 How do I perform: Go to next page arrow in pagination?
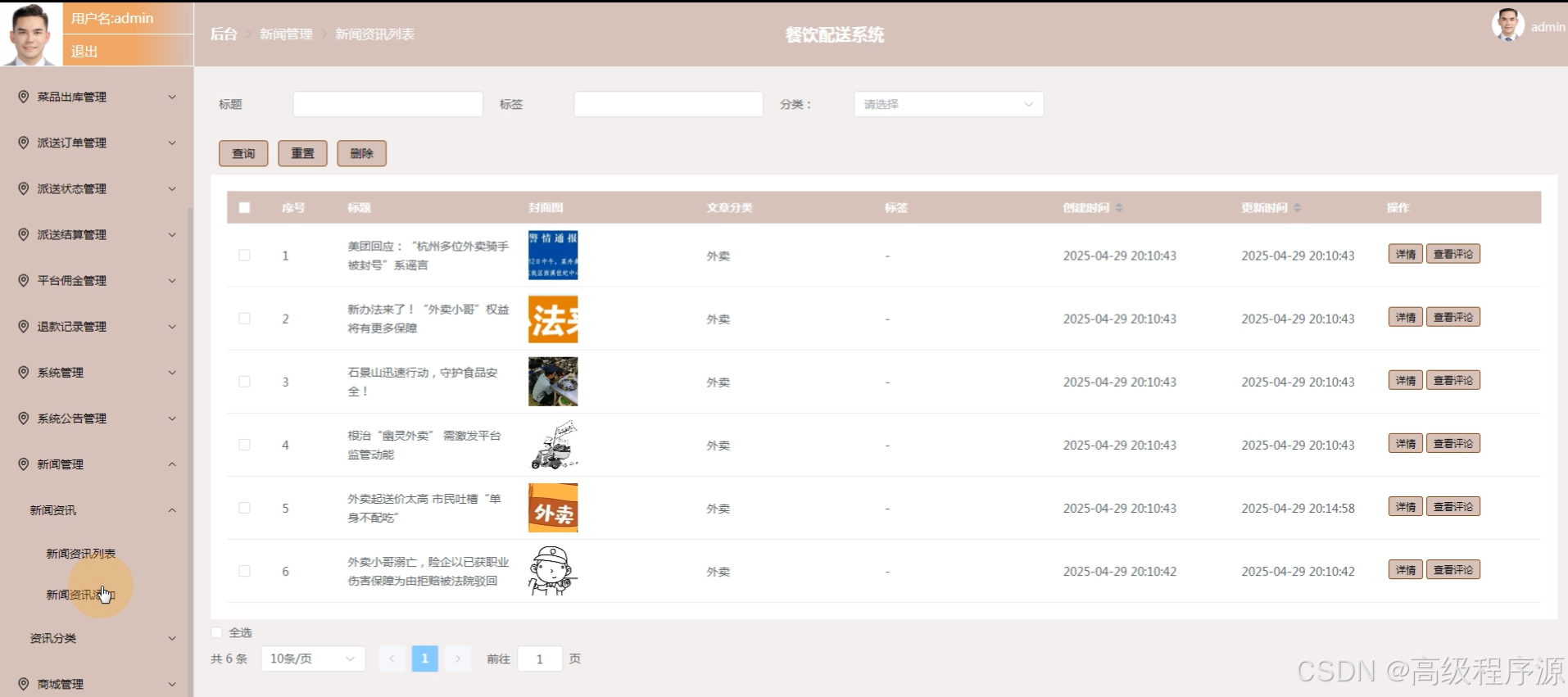(x=458, y=659)
